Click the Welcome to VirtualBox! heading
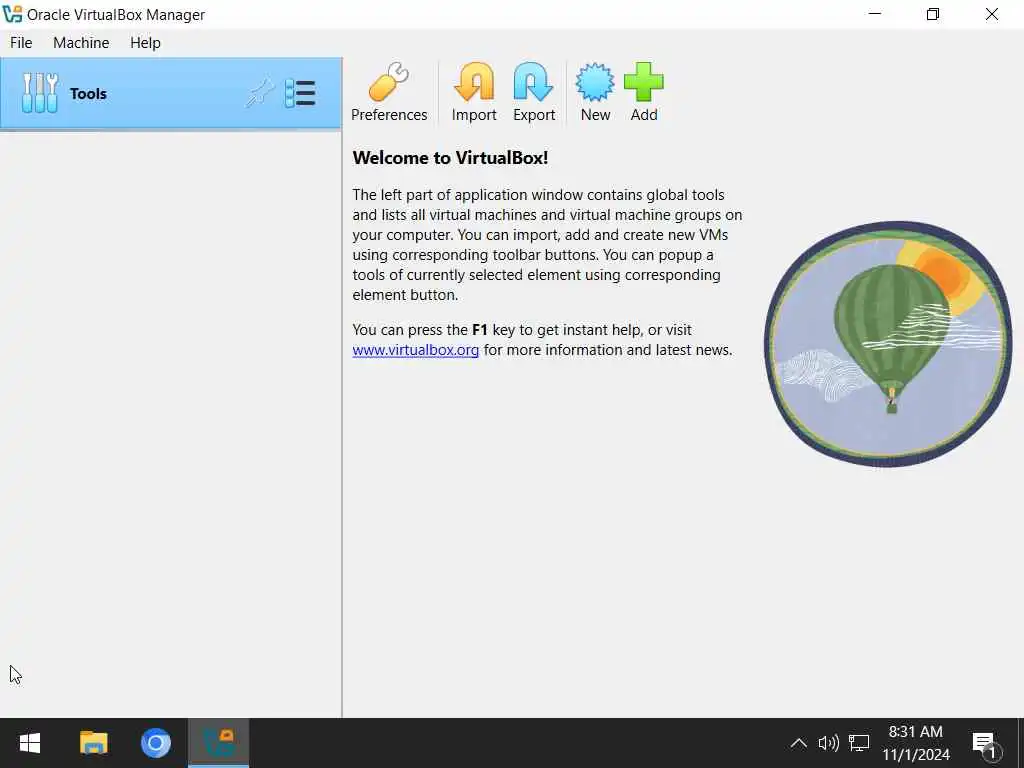Viewport: 1024px width, 768px height. click(x=450, y=158)
